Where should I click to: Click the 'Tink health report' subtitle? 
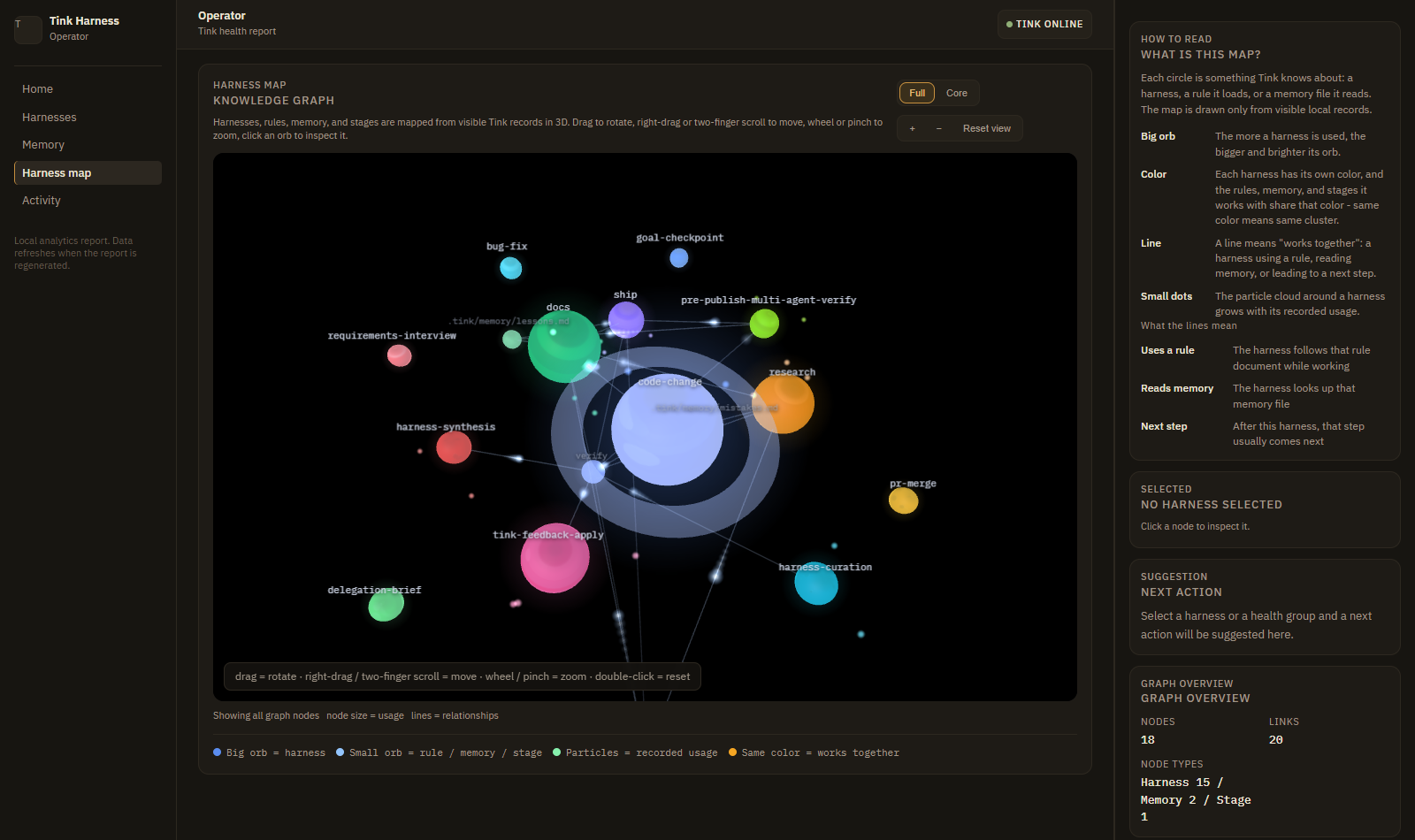[x=237, y=31]
